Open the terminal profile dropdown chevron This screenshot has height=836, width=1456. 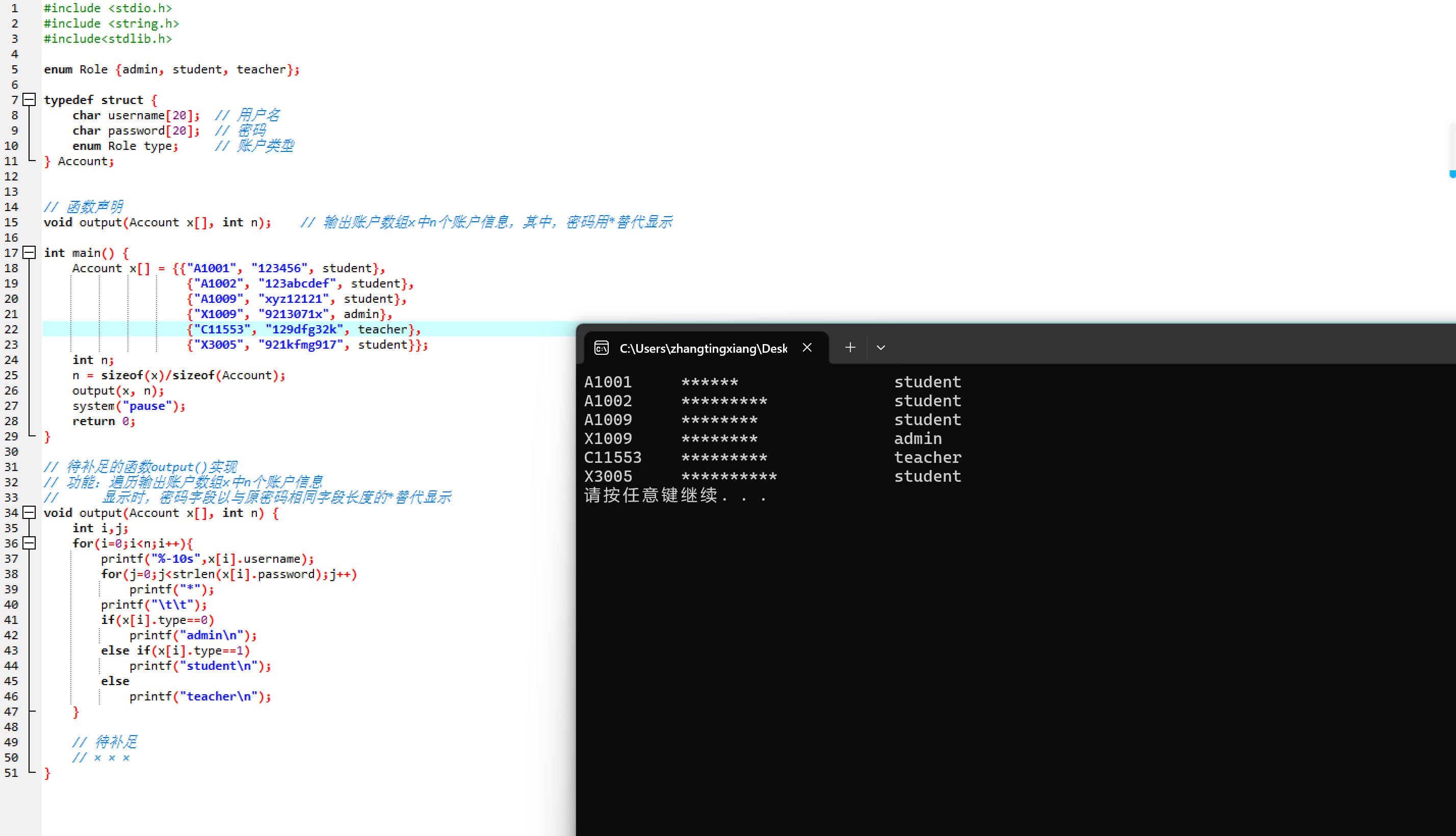coord(881,347)
